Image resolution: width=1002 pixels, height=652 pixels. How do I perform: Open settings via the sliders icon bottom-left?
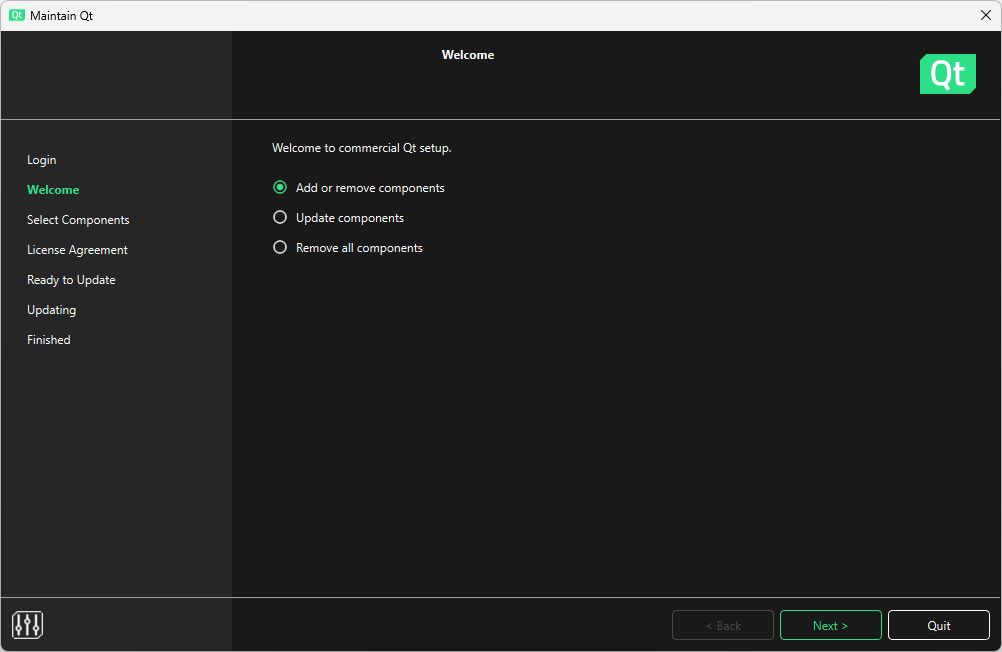point(27,624)
